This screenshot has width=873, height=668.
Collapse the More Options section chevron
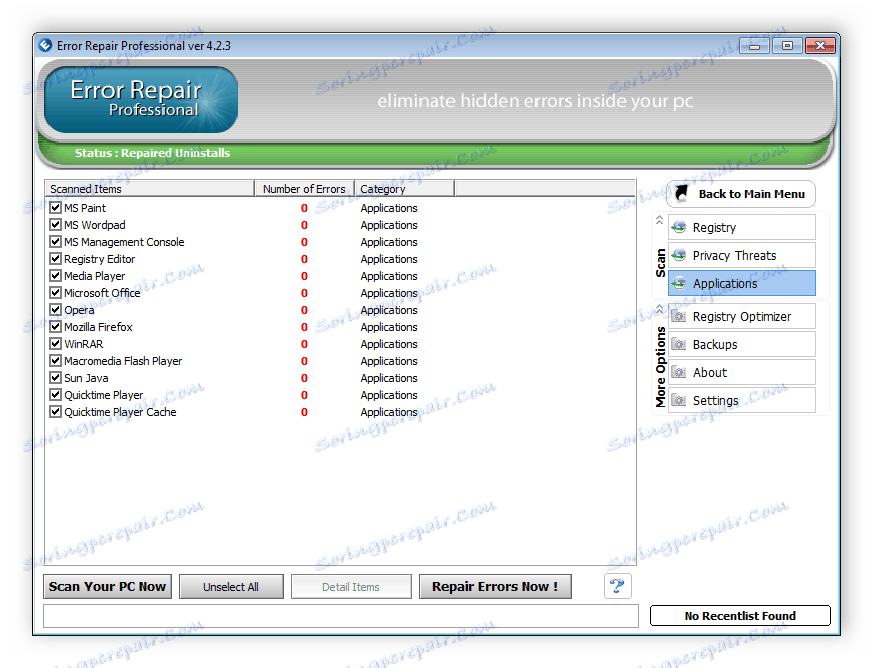(x=659, y=308)
